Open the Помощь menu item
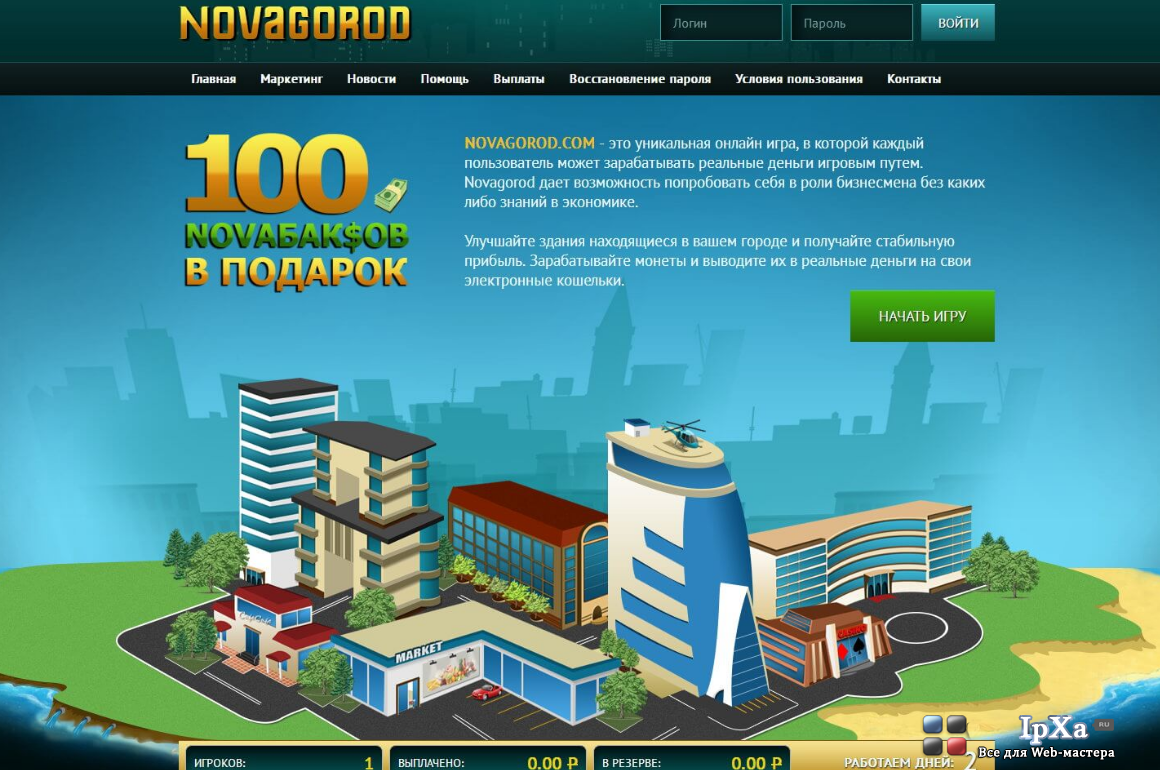1160x770 pixels. coord(445,79)
